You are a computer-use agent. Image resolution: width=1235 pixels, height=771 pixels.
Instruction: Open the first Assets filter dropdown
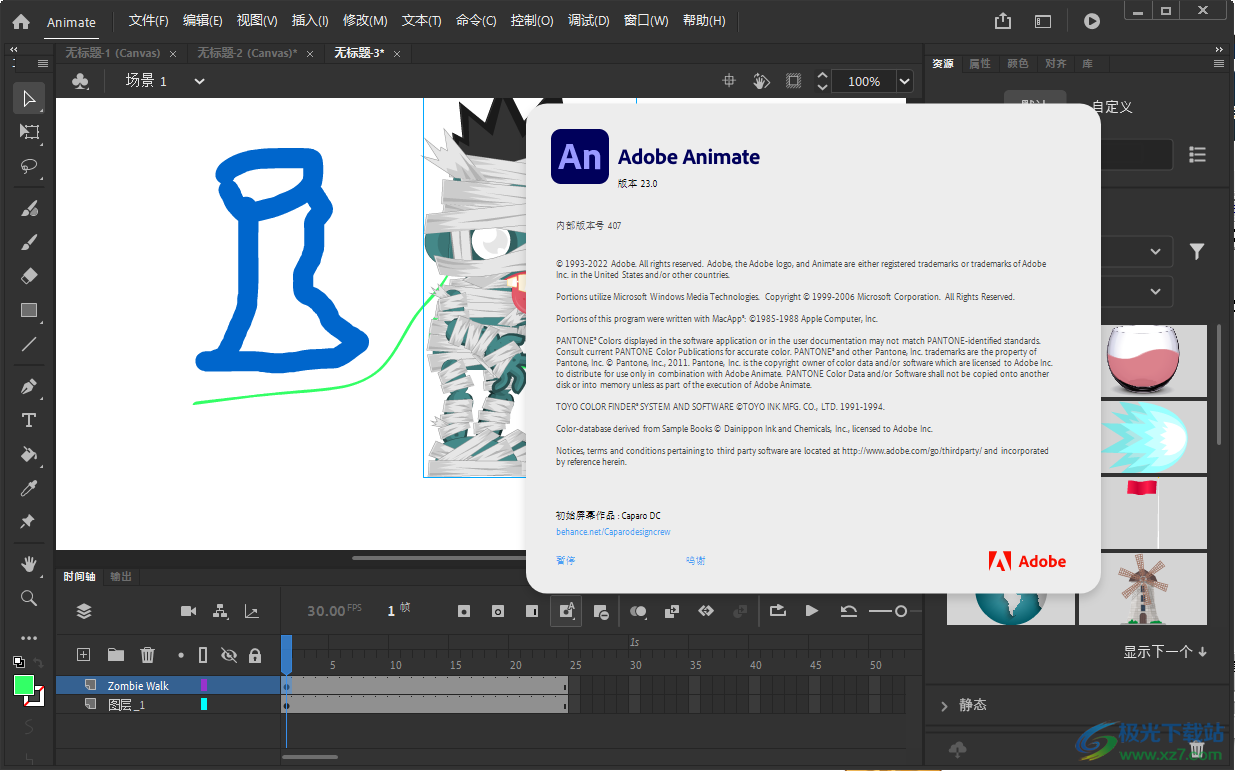[x=1155, y=252]
